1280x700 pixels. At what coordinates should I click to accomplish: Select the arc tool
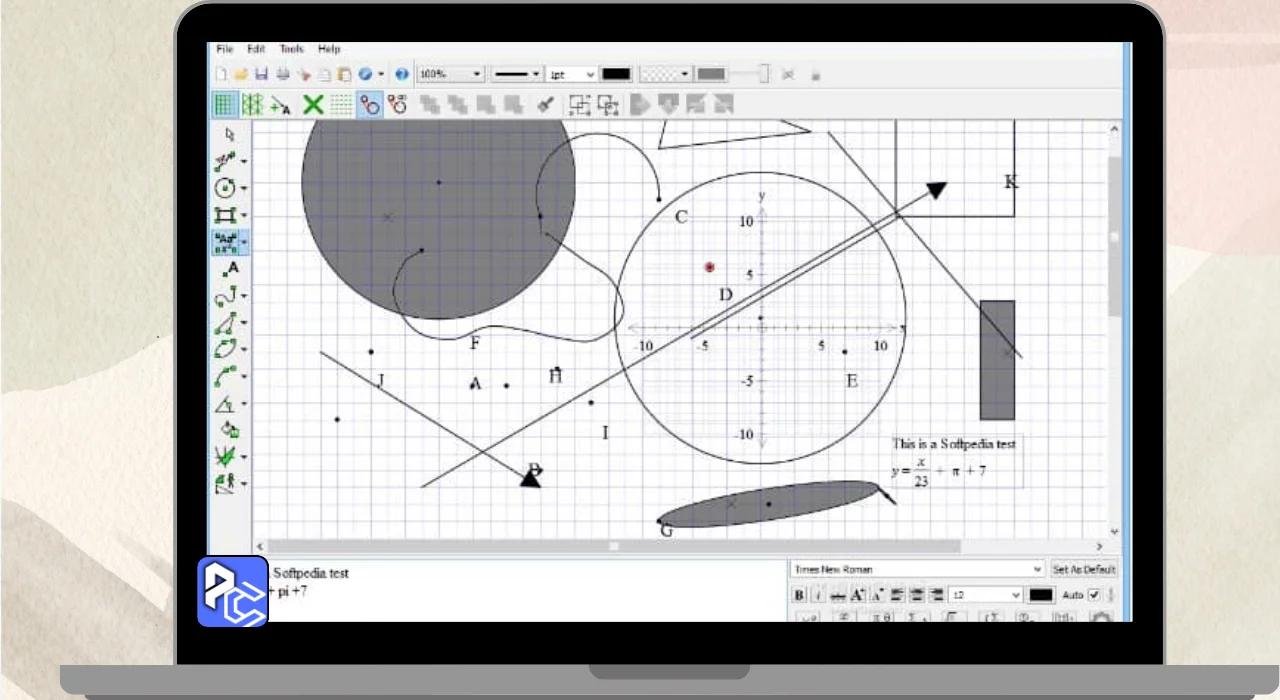tap(225, 376)
